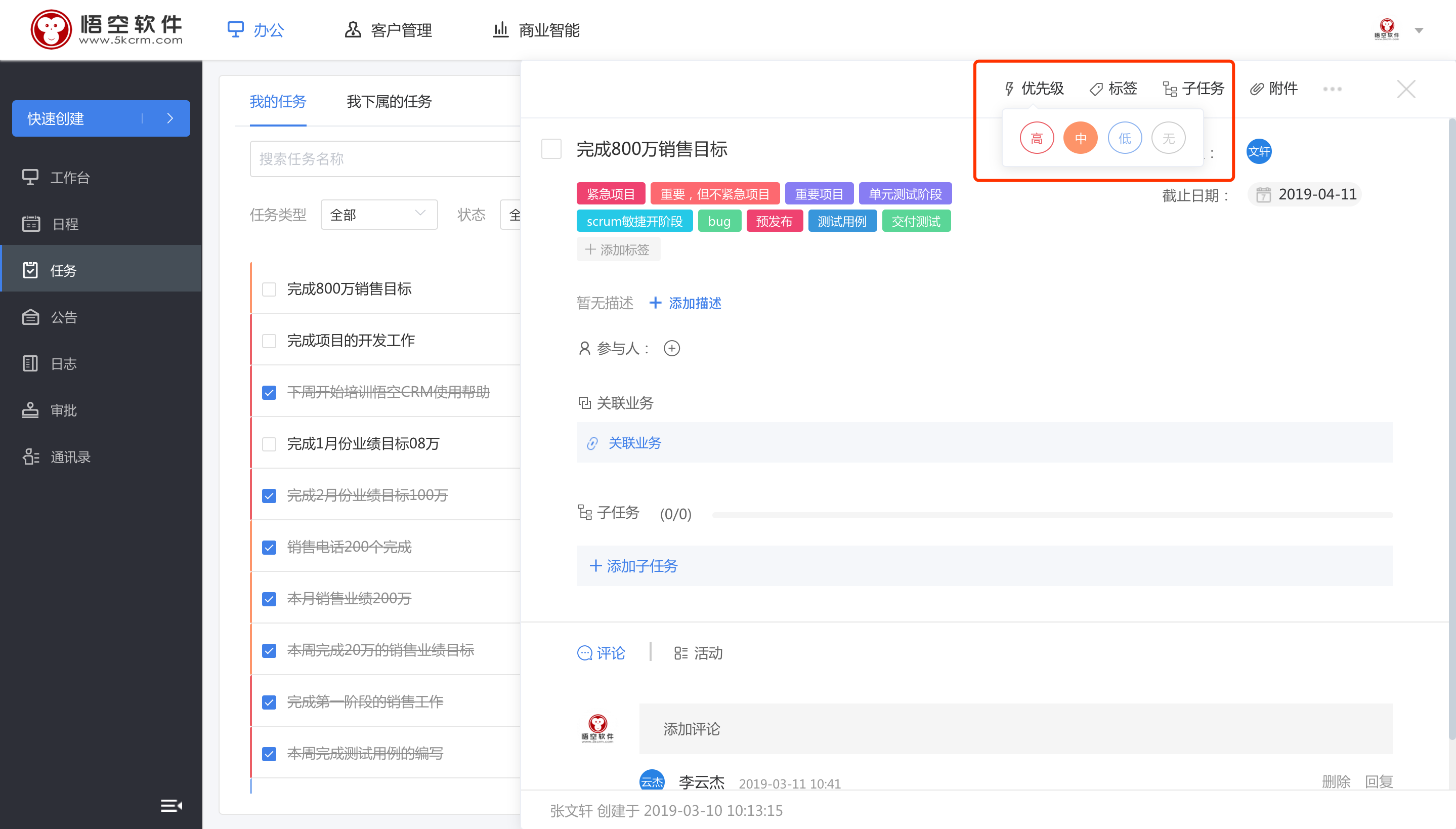Click the 添加标签 button
The height and width of the screenshot is (829, 1456).
[x=618, y=250]
